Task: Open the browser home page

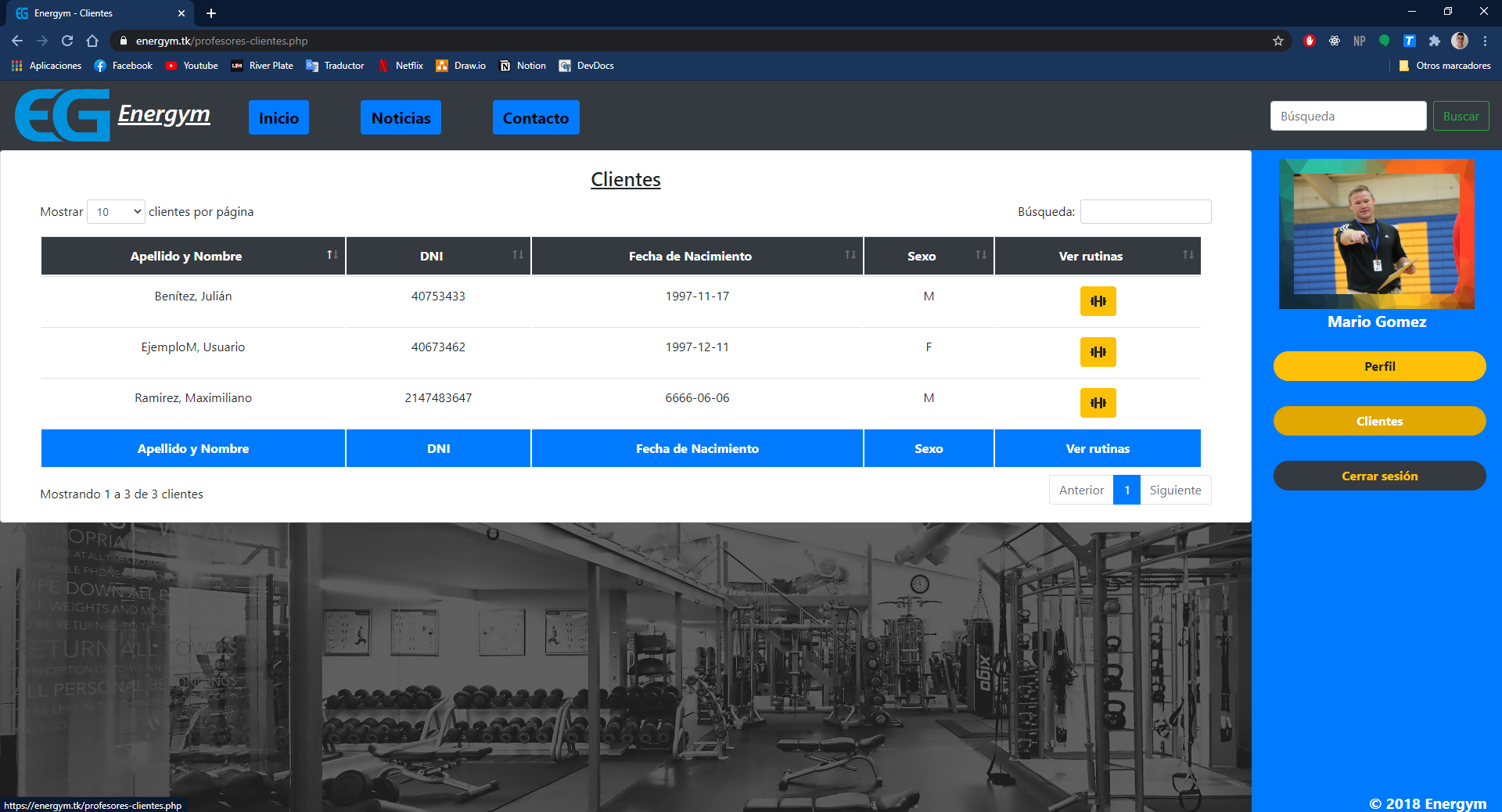Action: click(x=92, y=41)
